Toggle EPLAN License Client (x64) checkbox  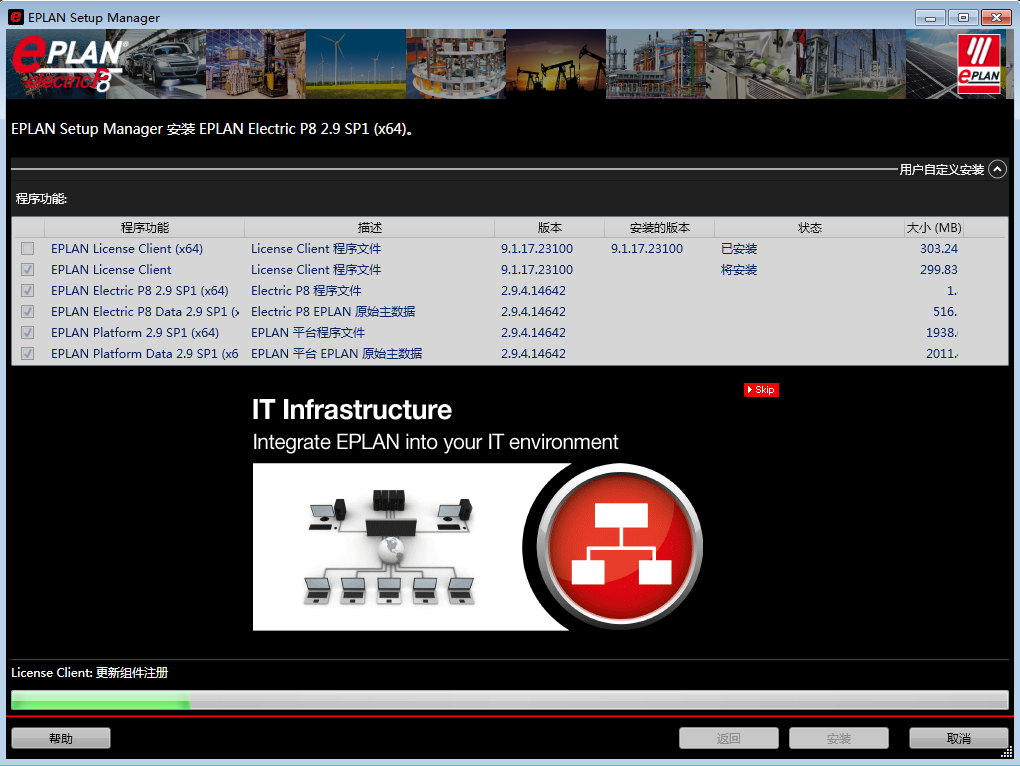[28, 249]
